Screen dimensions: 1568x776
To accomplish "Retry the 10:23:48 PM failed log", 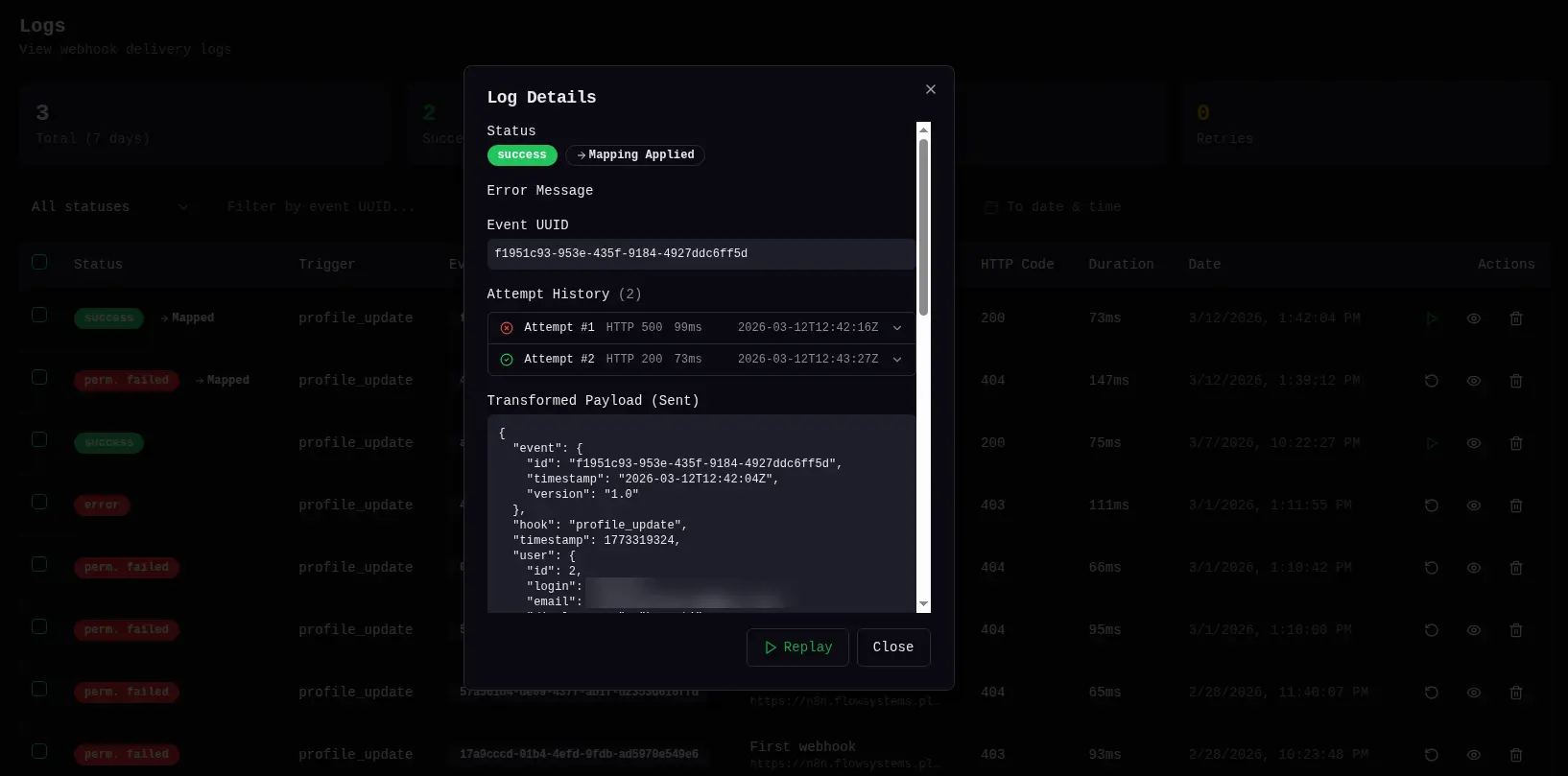I will pos(1432,755).
